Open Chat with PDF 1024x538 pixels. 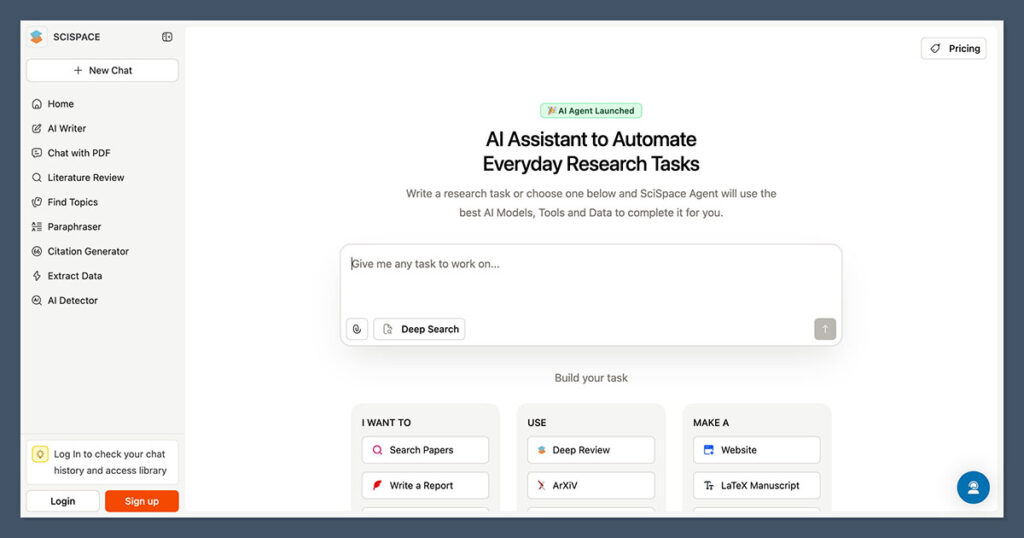tap(78, 153)
